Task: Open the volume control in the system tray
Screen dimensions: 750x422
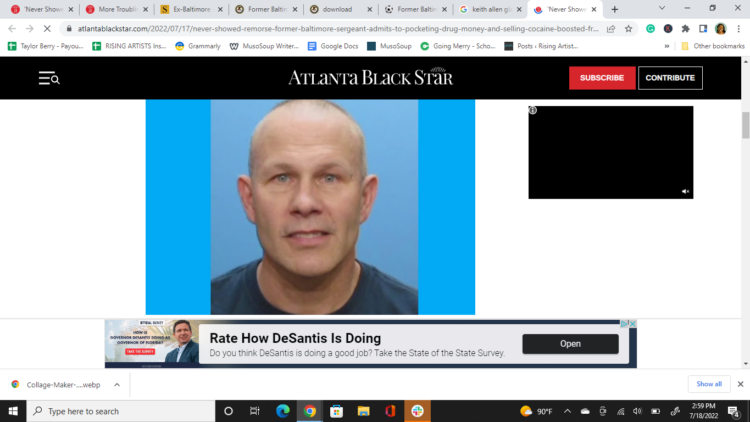Action: click(x=638, y=411)
